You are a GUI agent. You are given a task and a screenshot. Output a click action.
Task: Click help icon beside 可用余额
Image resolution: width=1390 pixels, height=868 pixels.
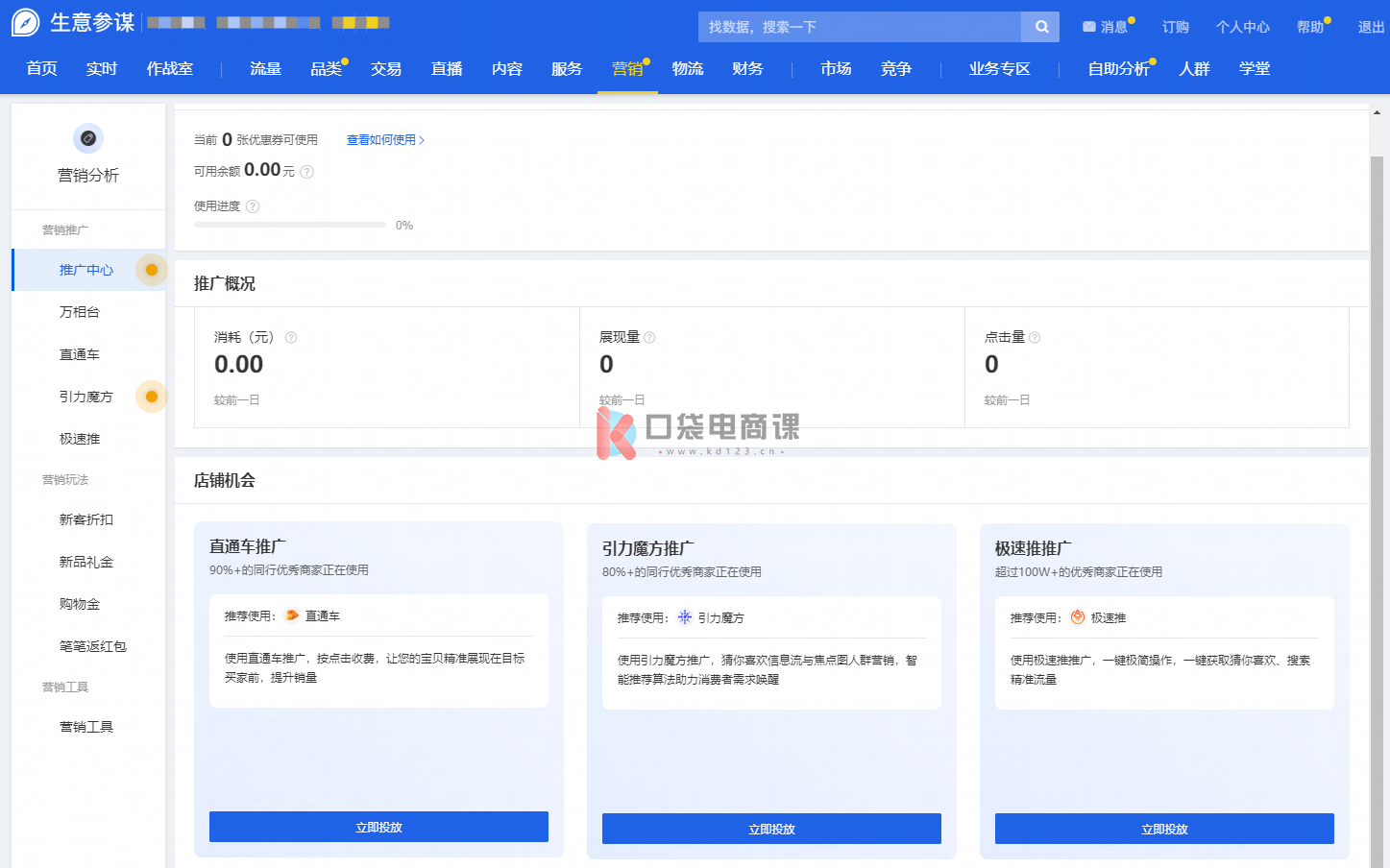point(307,172)
